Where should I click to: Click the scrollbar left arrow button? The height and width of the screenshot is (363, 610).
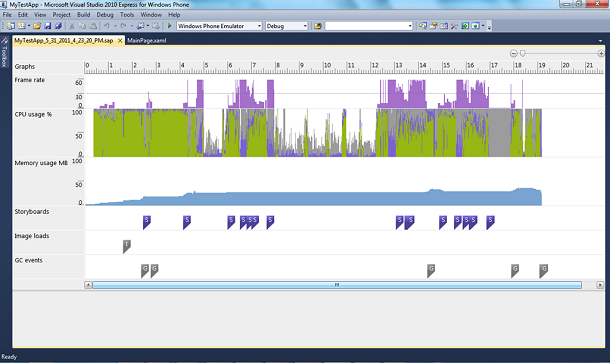coord(88,285)
